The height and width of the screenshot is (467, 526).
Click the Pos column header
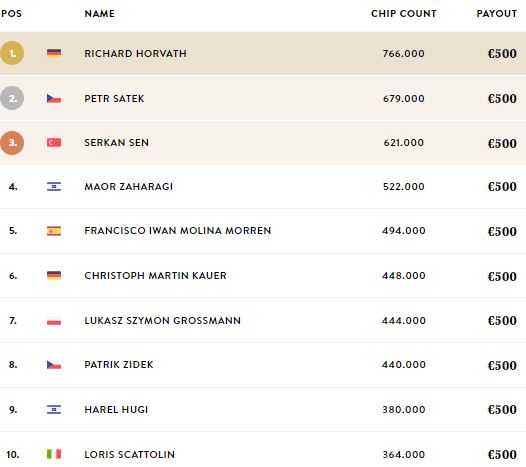click(x=11, y=13)
